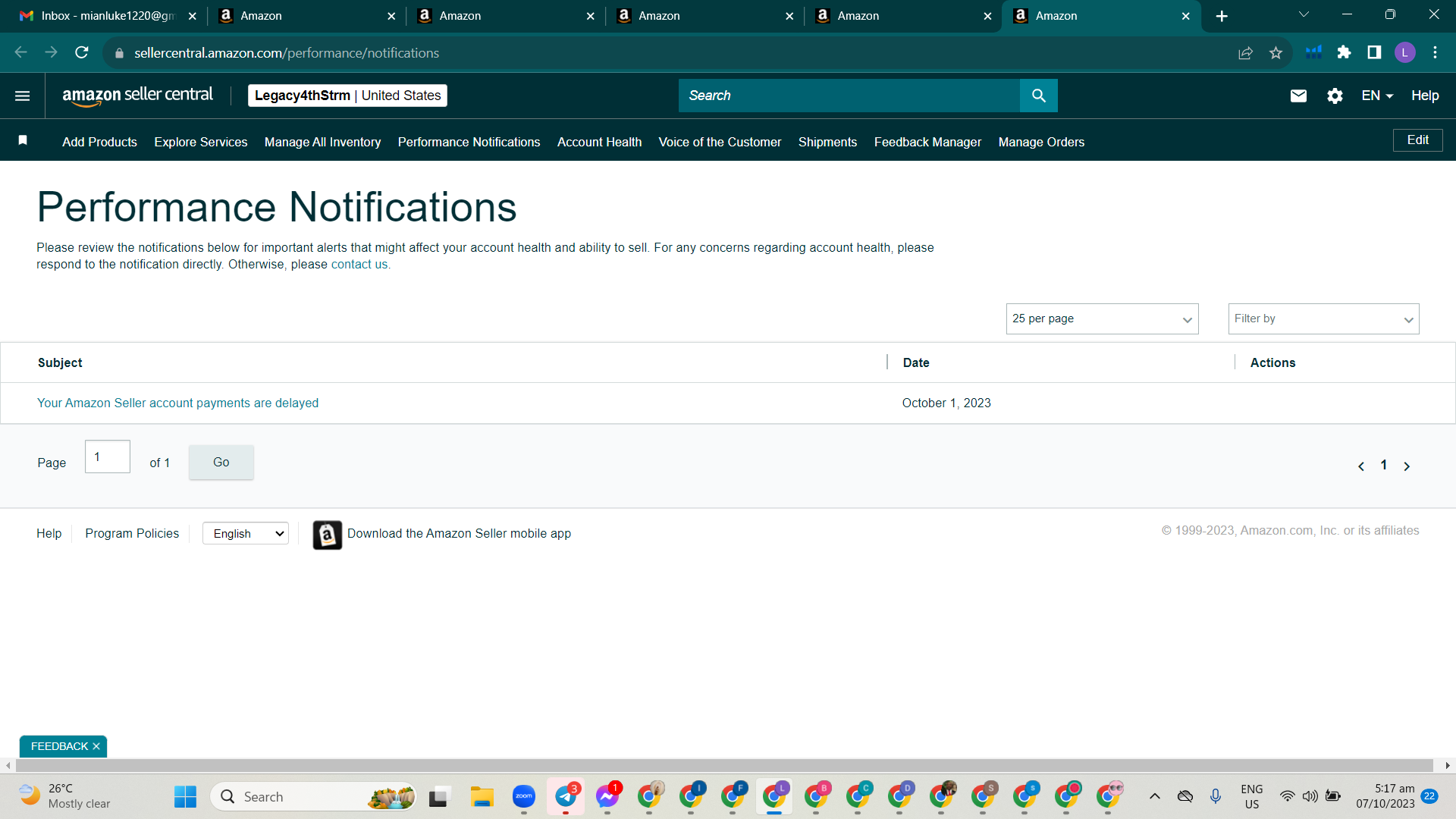Open the Help link in header
This screenshot has width=1456, height=819.
(1425, 96)
